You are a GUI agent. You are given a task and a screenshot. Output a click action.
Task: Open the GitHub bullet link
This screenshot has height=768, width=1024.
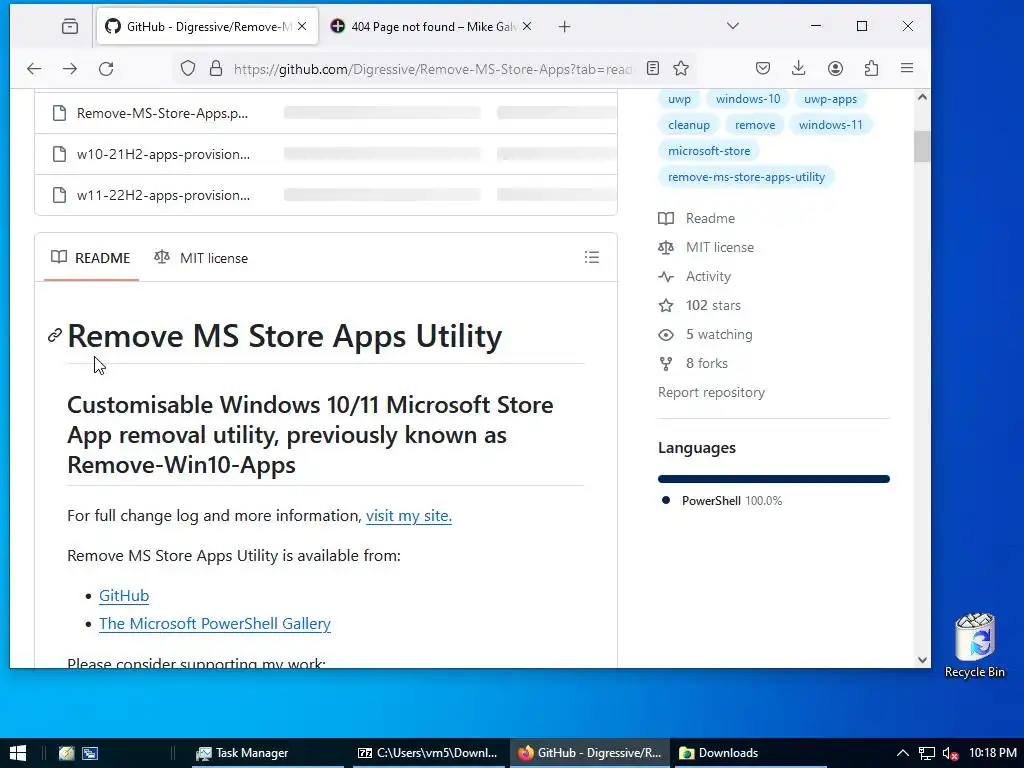(x=124, y=596)
